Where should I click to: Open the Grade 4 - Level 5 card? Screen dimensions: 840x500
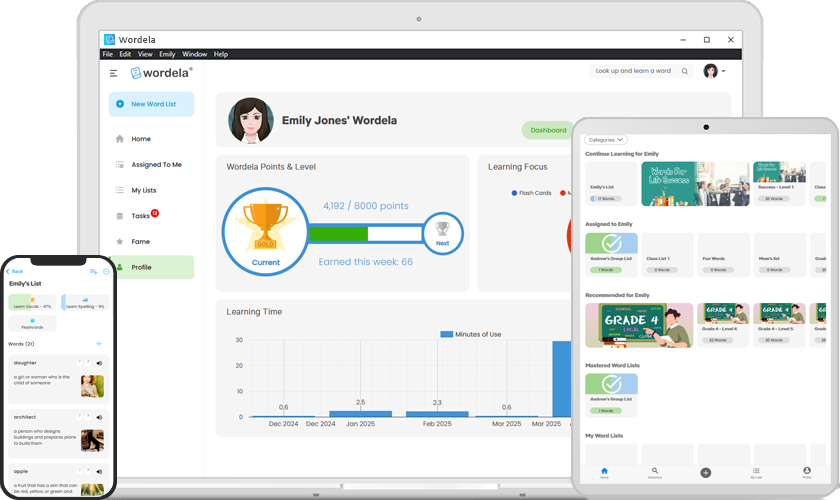[x=779, y=325]
